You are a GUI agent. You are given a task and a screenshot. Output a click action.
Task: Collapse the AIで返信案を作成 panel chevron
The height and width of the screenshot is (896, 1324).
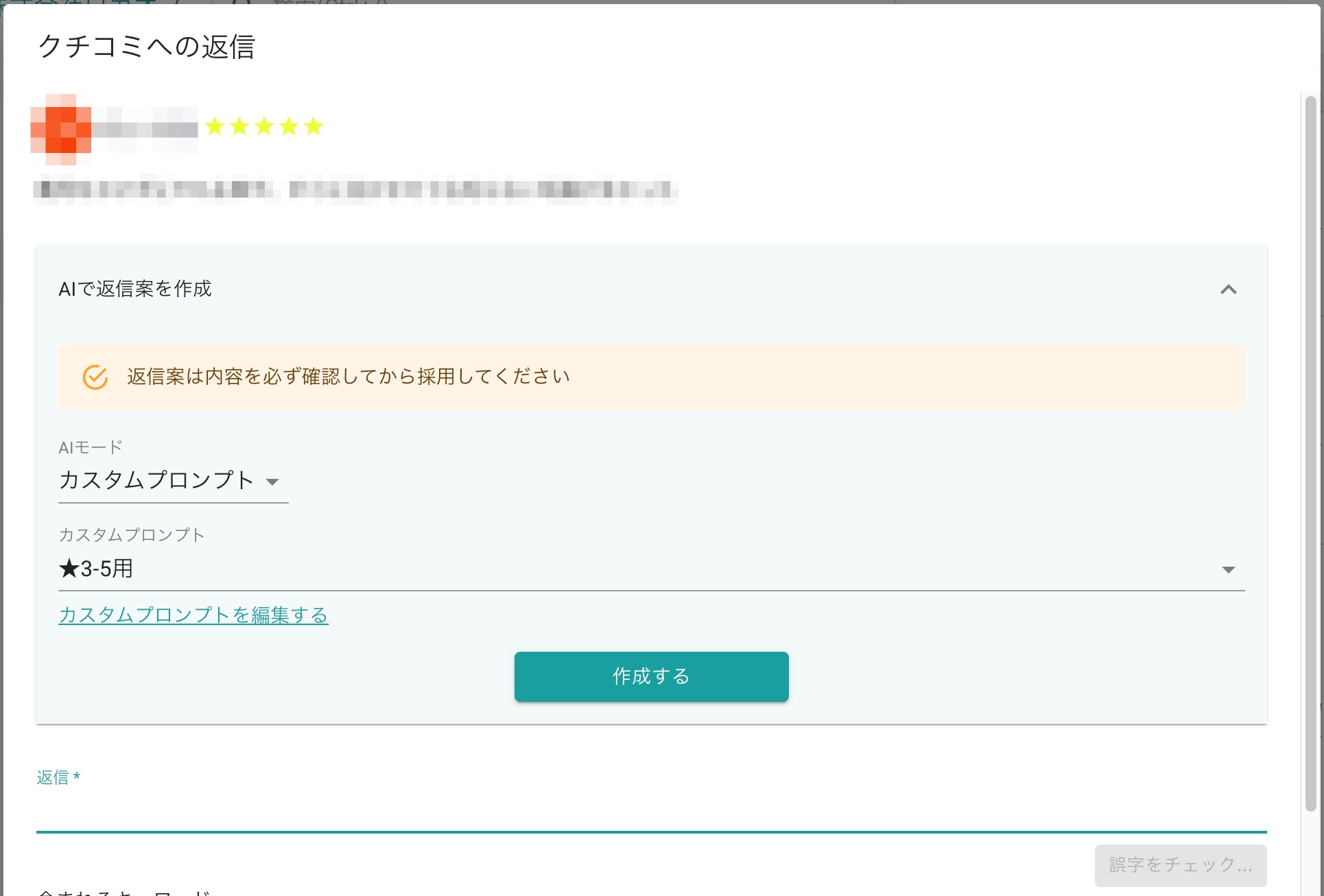click(x=1228, y=290)
